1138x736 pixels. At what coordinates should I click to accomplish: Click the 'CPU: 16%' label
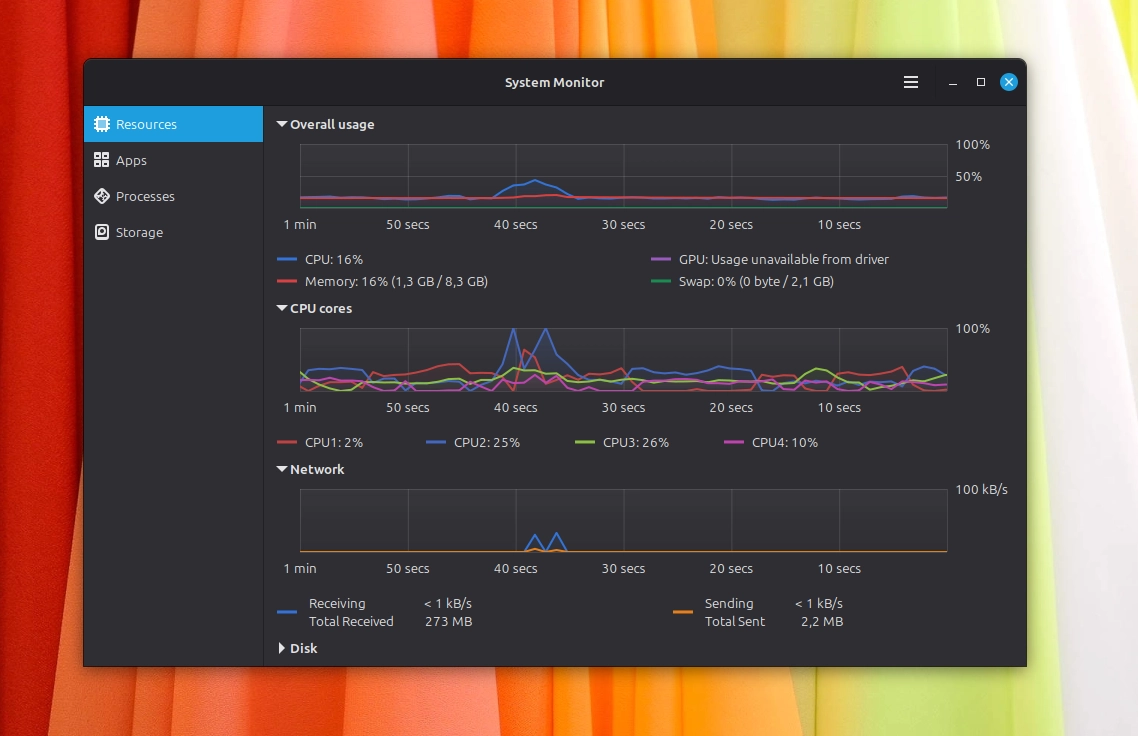(334, 259)
